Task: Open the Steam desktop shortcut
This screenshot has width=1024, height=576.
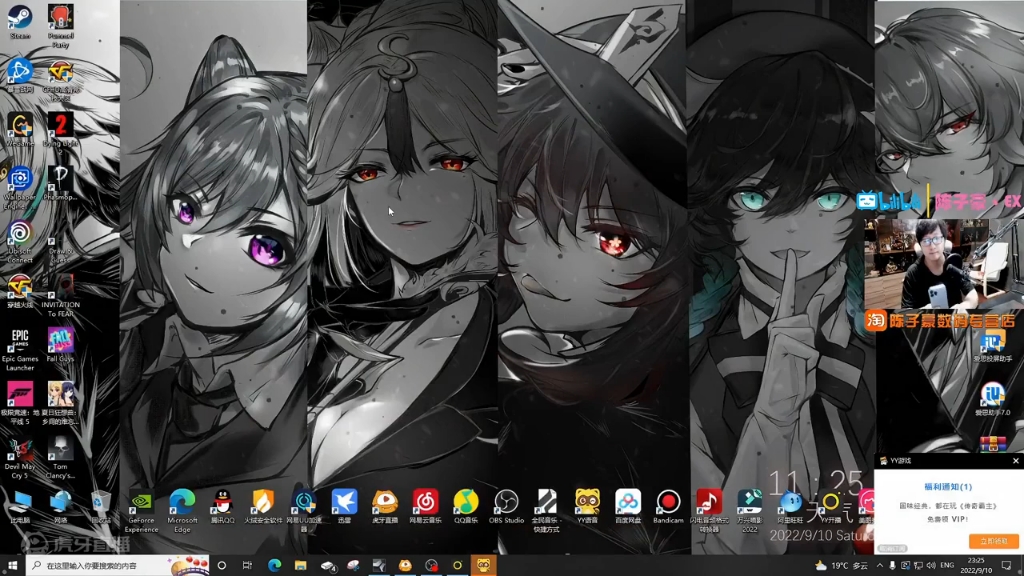Action: 20,21
